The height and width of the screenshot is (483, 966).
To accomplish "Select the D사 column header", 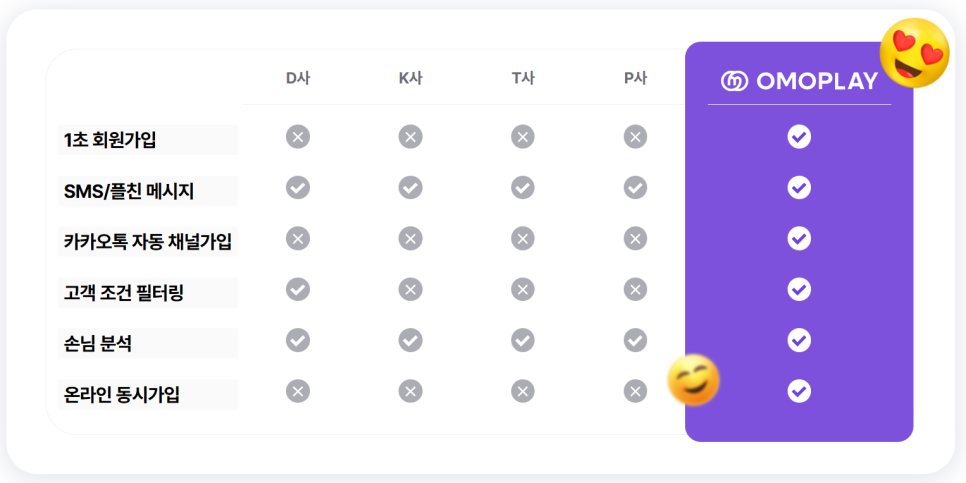I will tap(298, 79).
